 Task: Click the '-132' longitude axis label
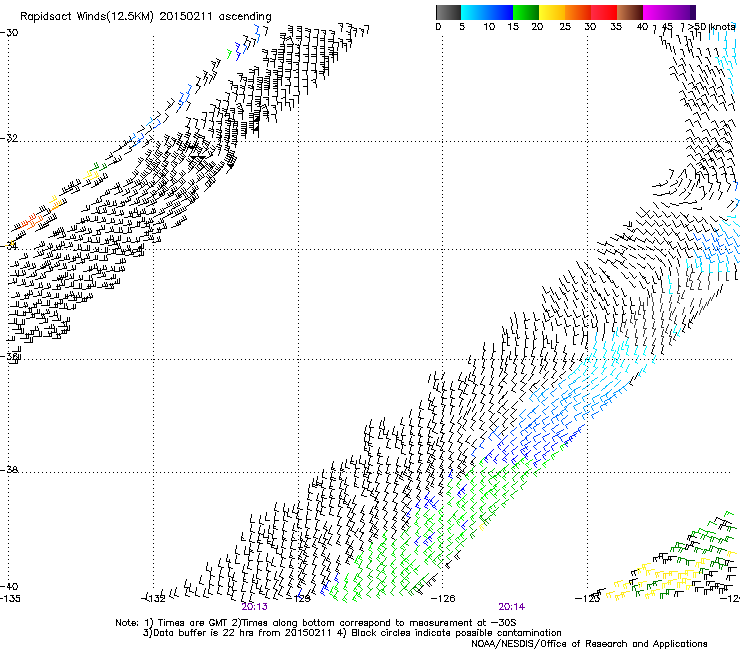[154, 599]
